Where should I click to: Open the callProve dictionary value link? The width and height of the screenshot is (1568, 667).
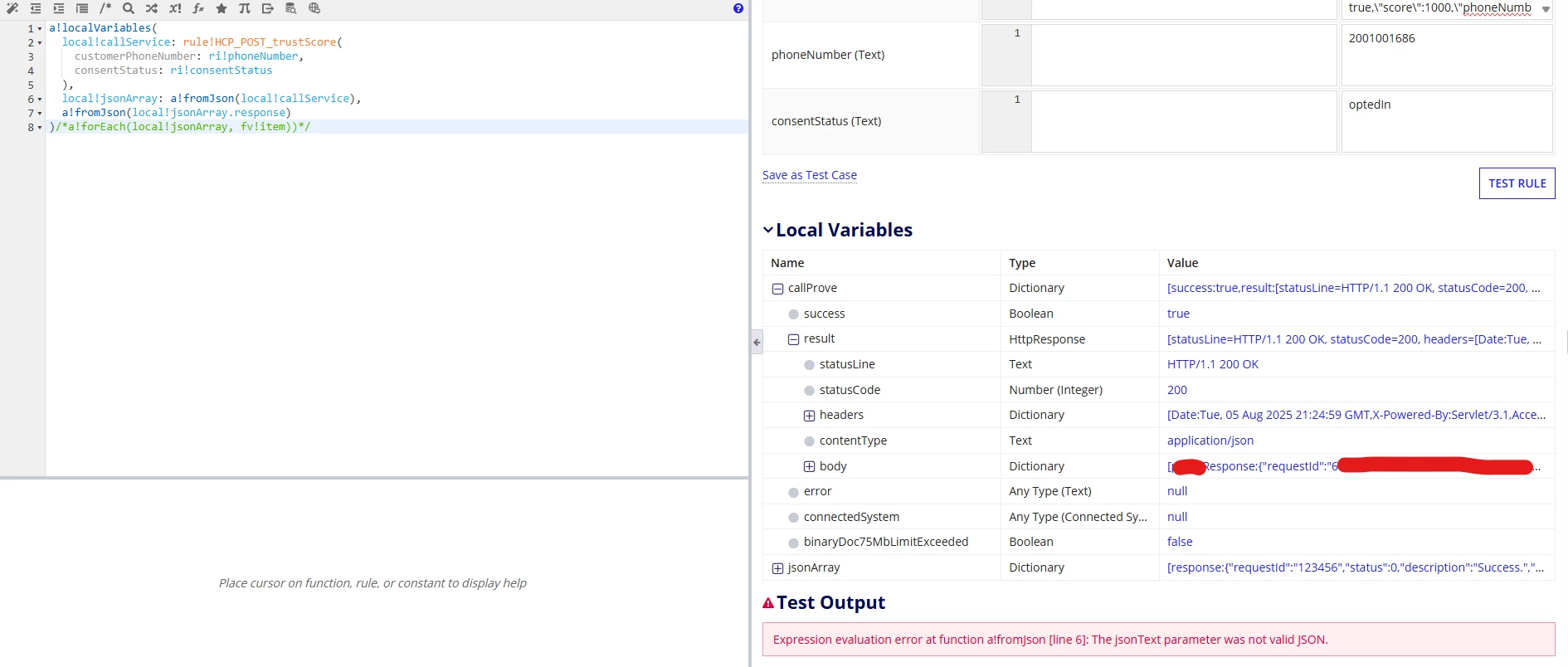[x=1353, y=288]
